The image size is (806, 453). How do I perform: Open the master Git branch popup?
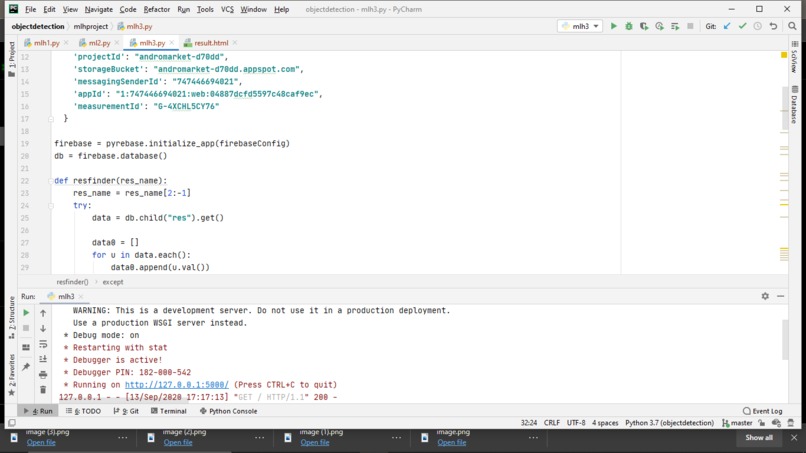[x=737, y=423]
